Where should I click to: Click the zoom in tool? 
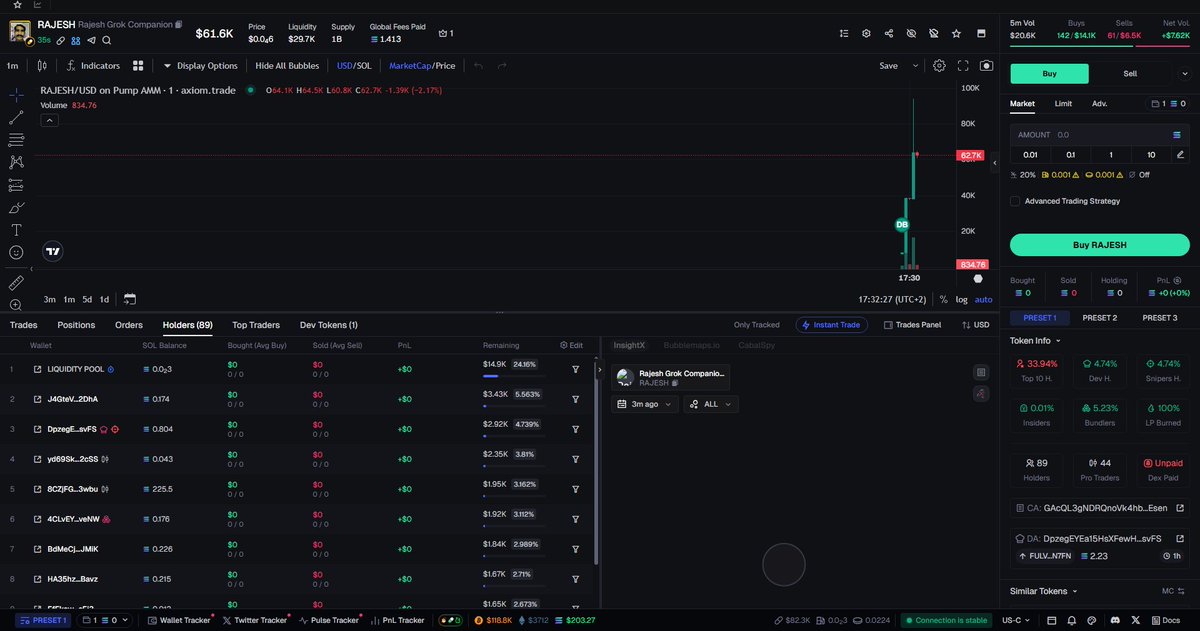(16, 305)
